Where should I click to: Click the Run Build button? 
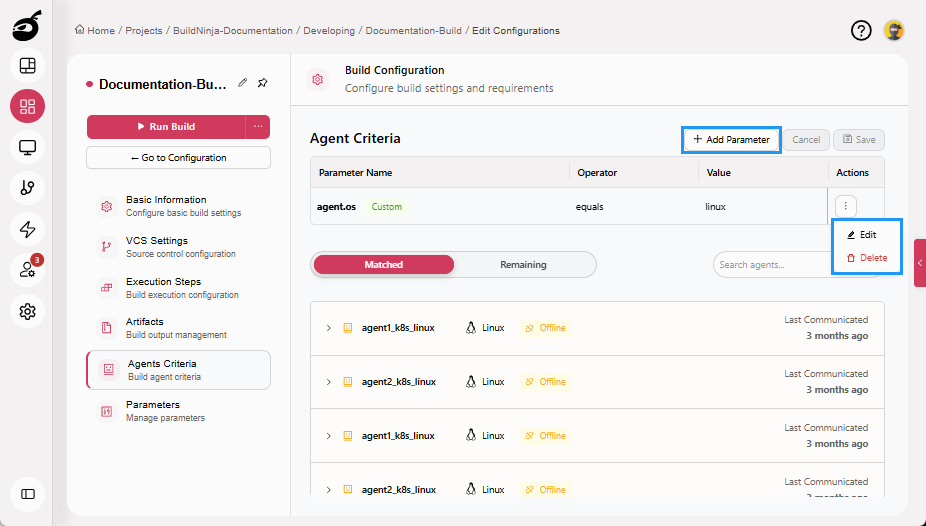pyautogui.click(x=166, y=126)
